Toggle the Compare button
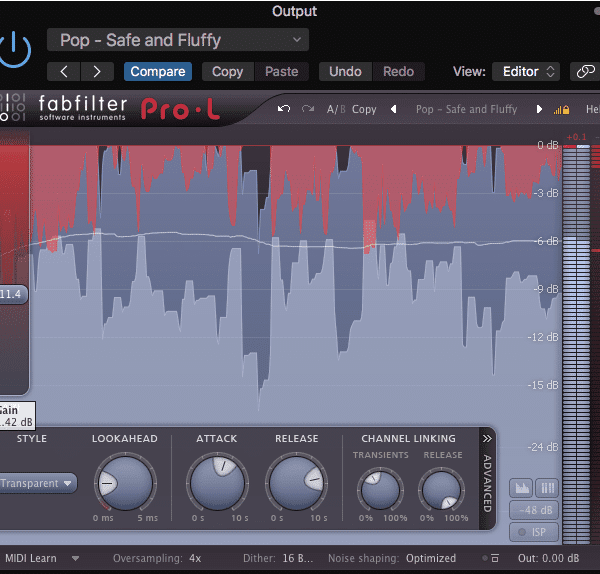This screenshot has height=574, width=600. coord(158,72)
